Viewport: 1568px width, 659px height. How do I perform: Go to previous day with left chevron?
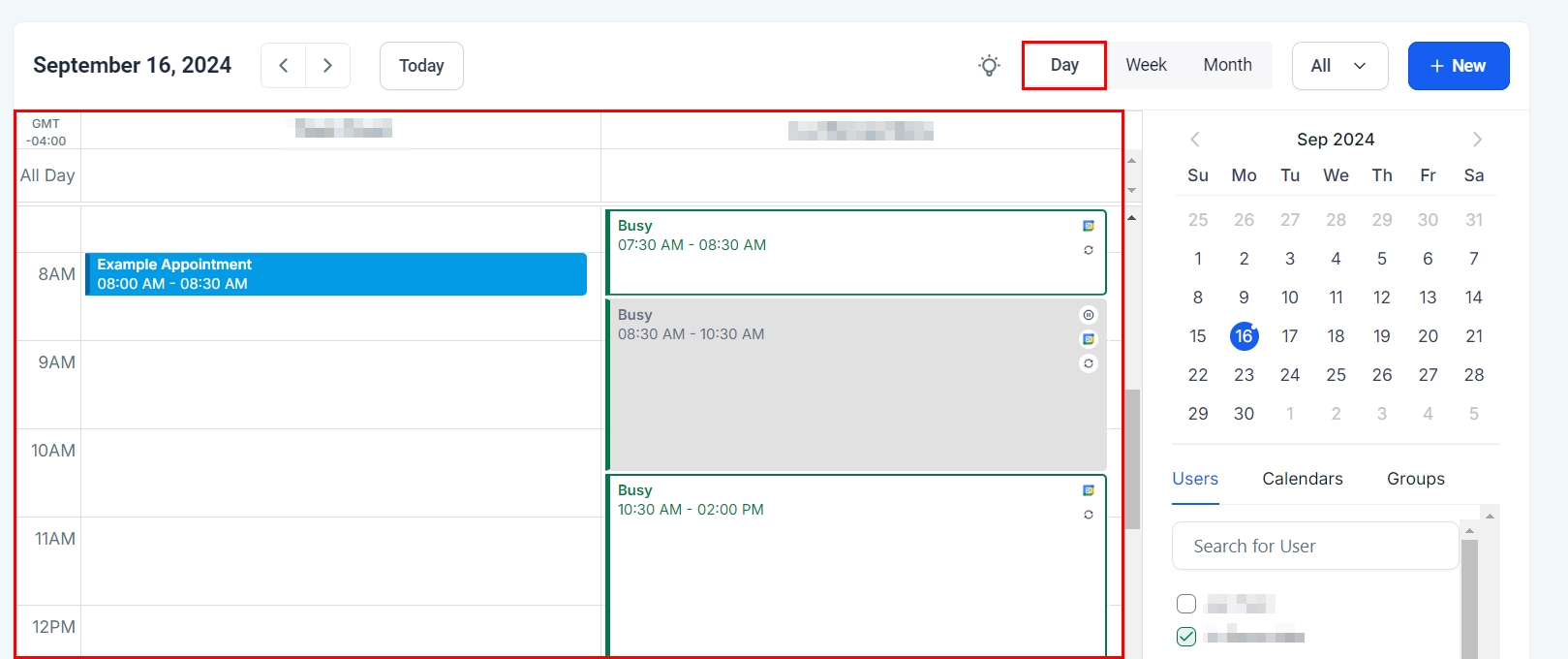click(x=284, y=66)
